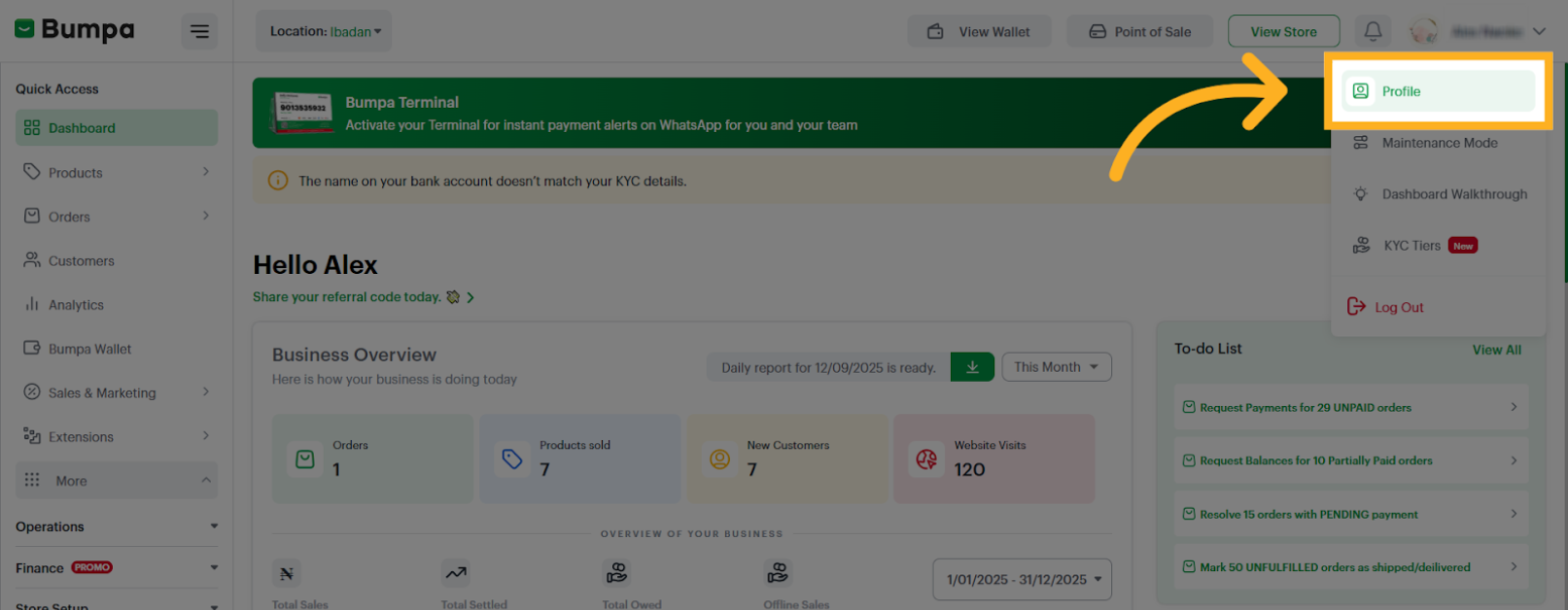The height and width of the screenshot is (610, 1568).
Task: Expand the Orders submenu chevron
Action: coord(206,216)
